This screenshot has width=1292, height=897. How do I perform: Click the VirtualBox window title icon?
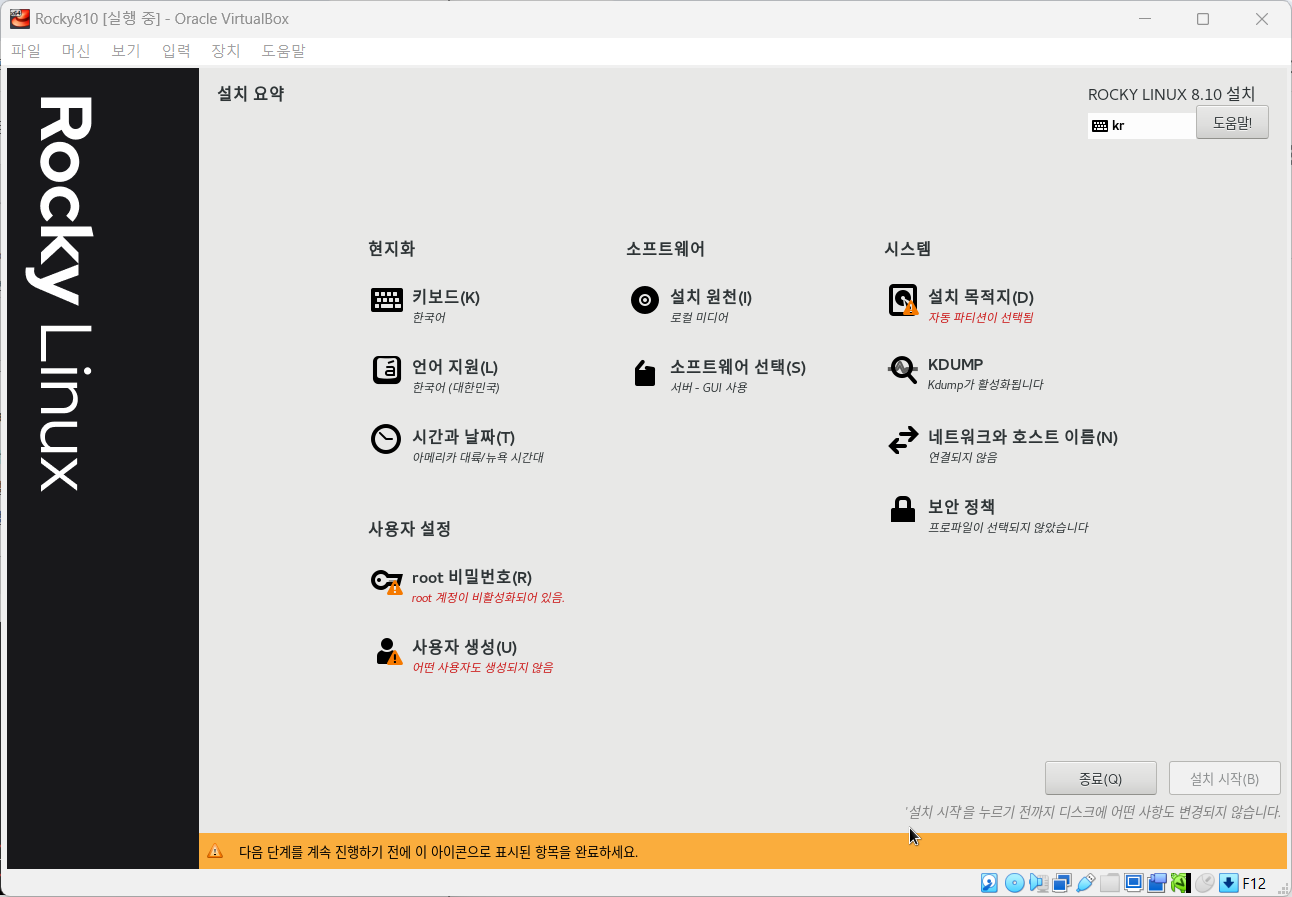pos(19,18)
